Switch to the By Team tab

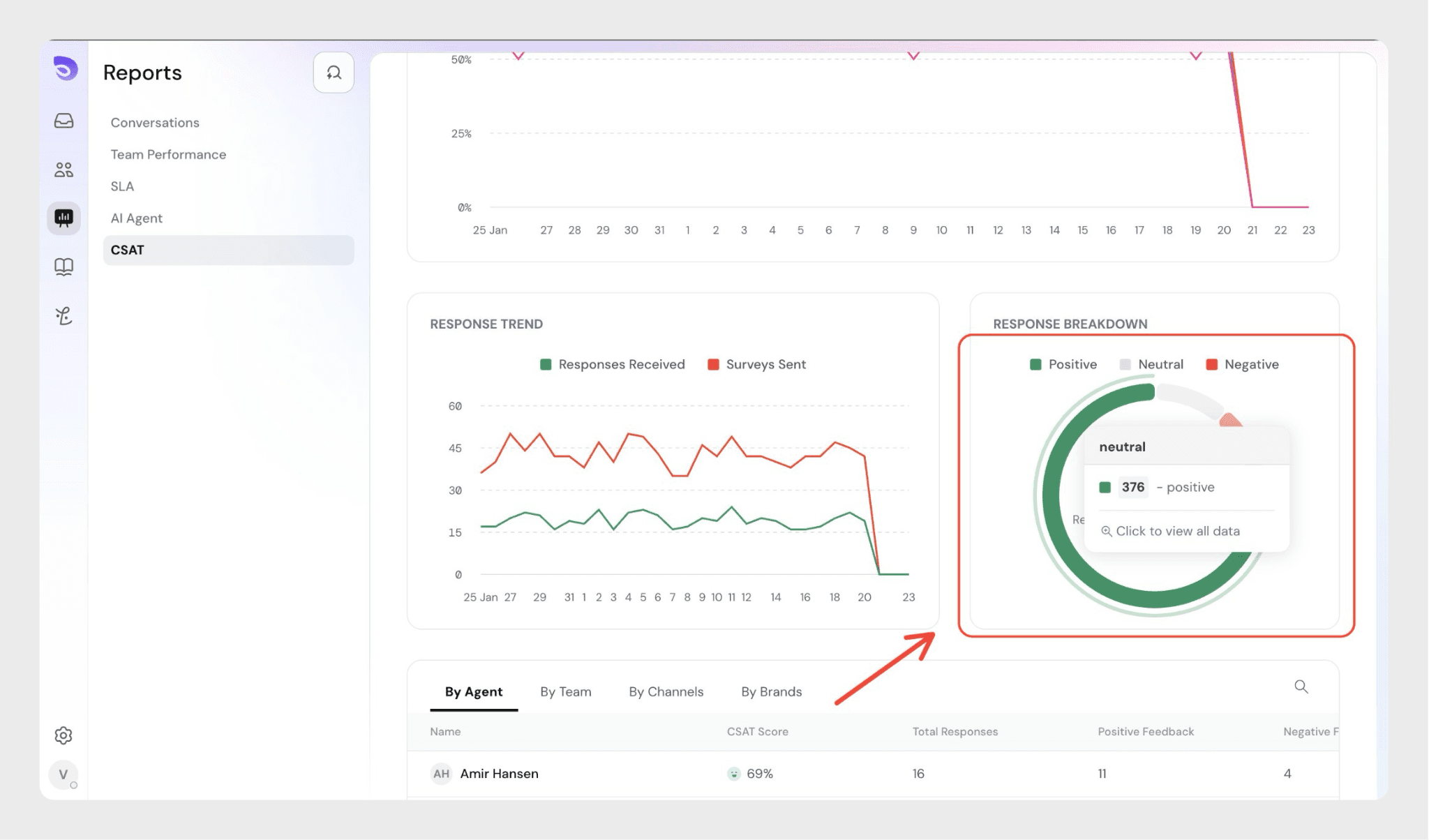[x=565, y=691]
